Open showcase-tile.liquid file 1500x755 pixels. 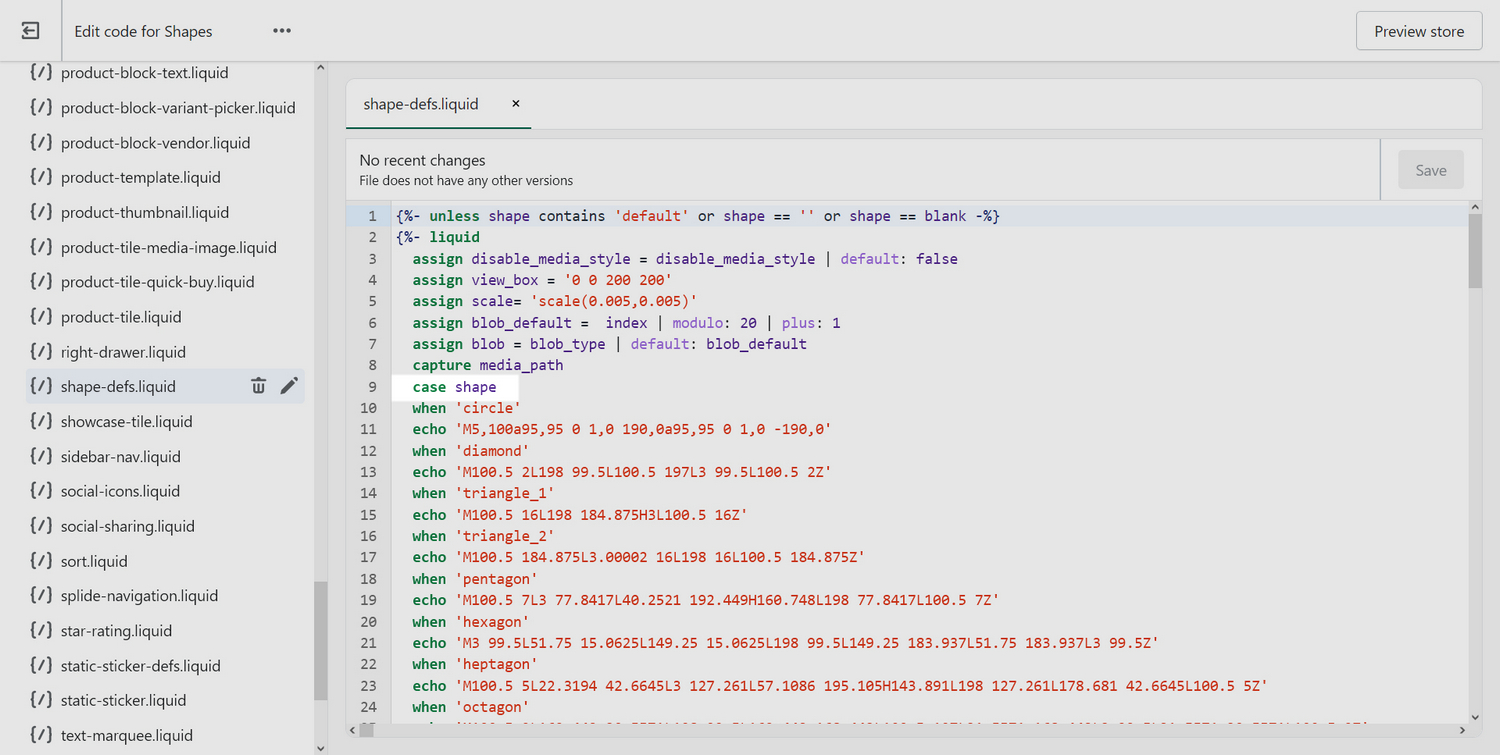[x=126, y=421]
